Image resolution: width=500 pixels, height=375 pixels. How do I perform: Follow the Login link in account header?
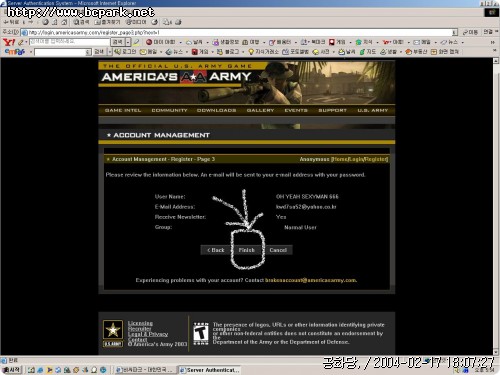[x=356, y=159]
